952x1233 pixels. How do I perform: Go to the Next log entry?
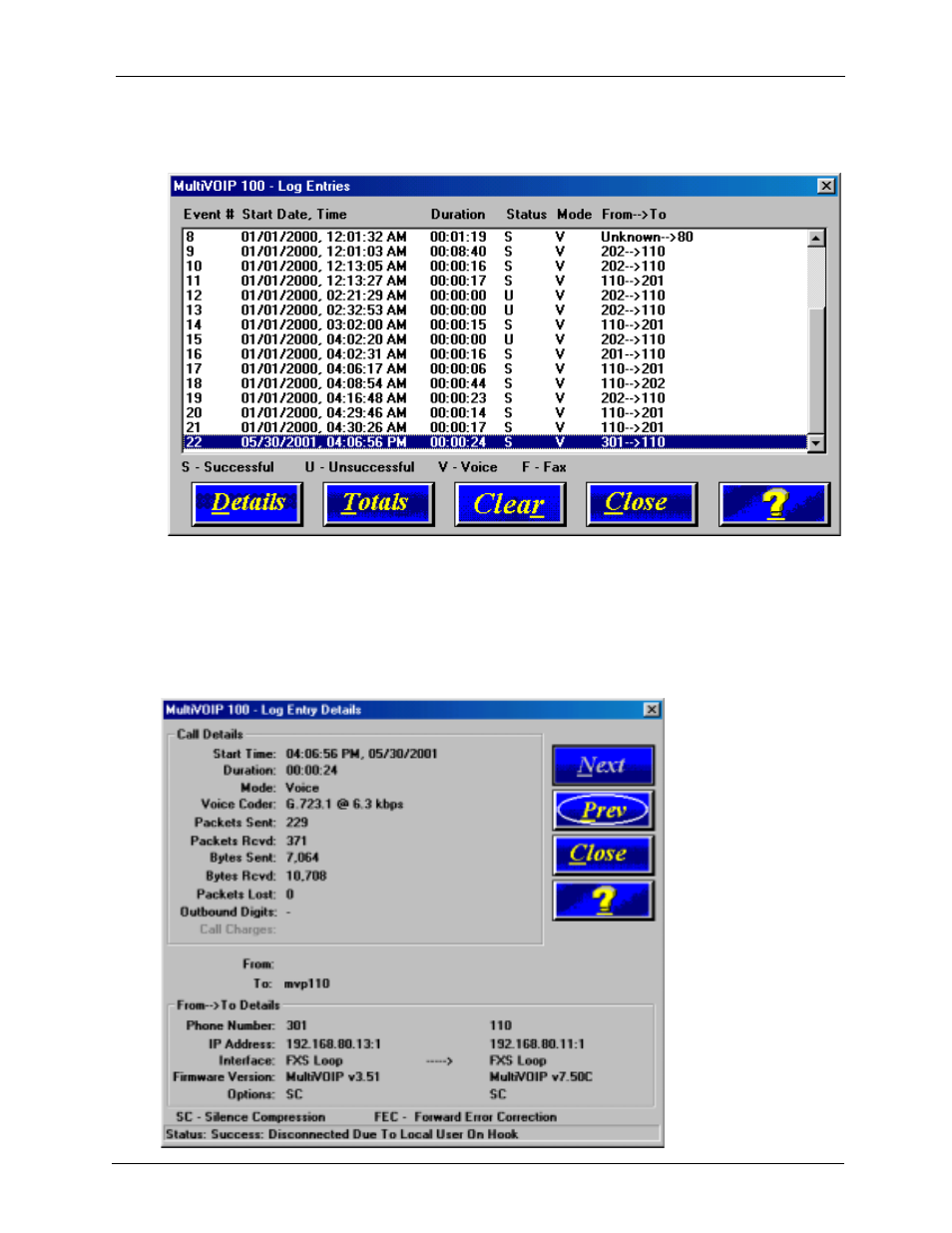click(604, 766)
